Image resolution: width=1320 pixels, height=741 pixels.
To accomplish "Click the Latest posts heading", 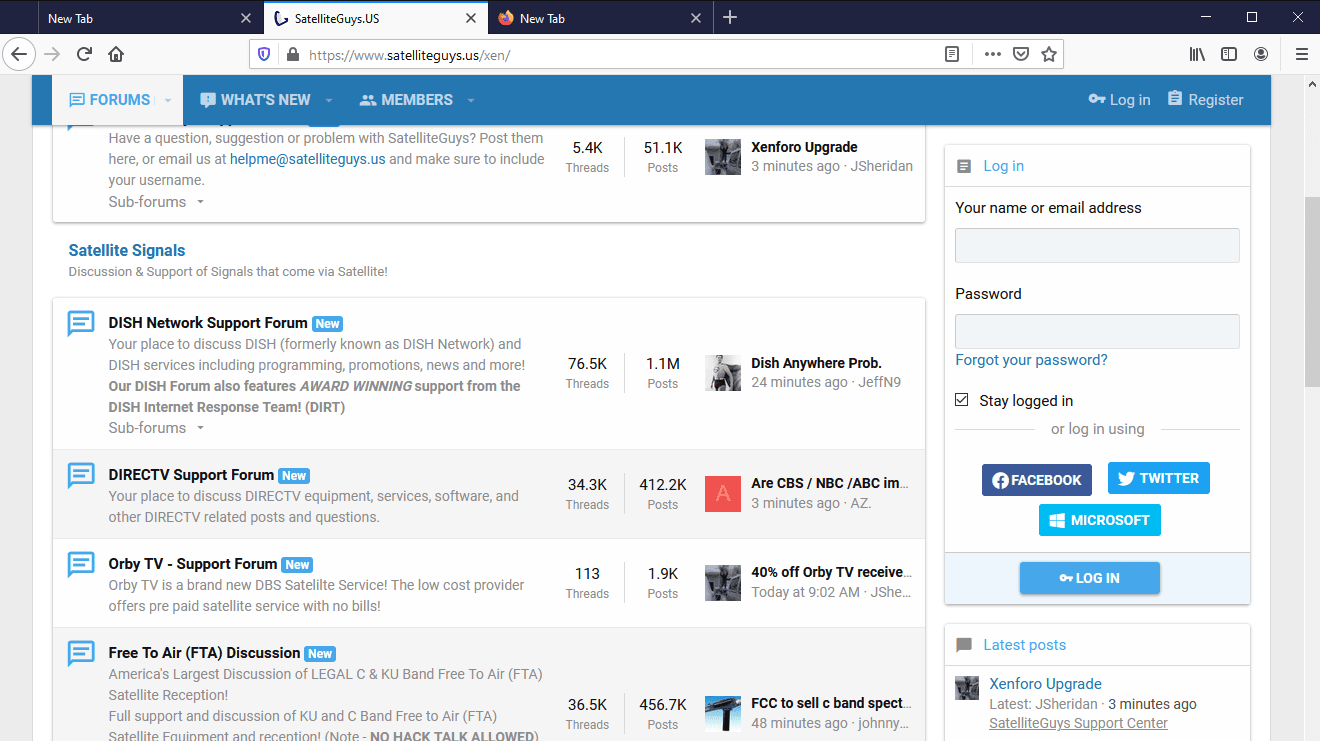I will [1024, 645].
